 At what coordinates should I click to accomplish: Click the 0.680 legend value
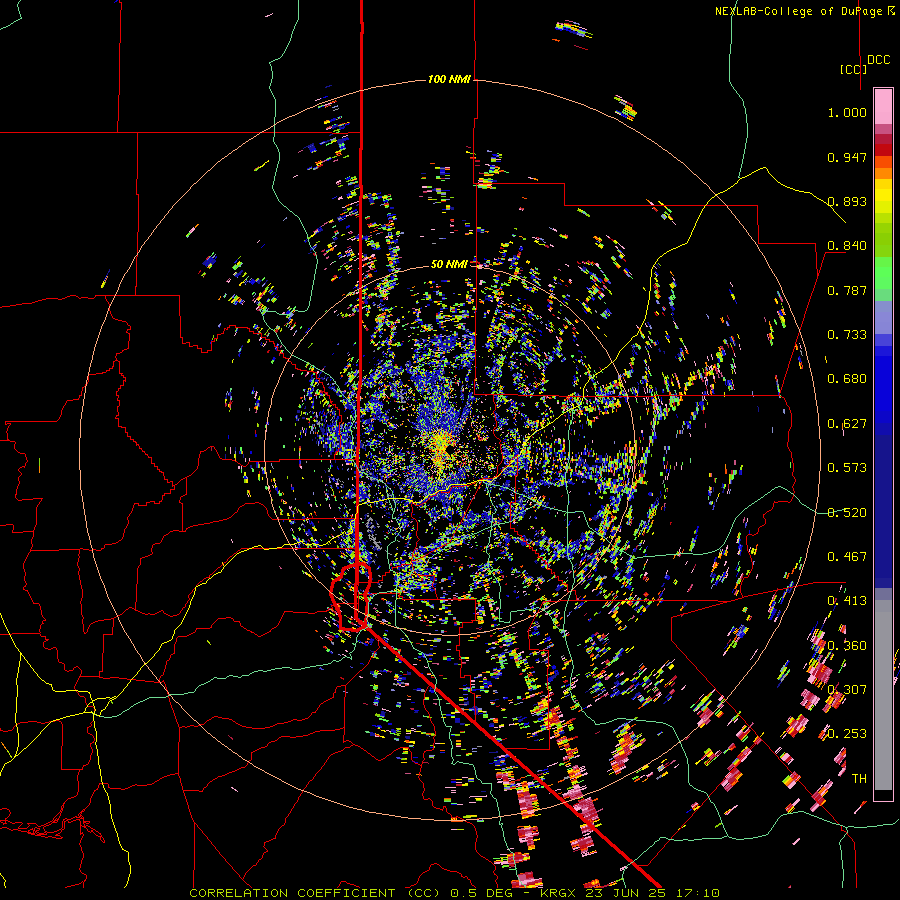(847, 379)
